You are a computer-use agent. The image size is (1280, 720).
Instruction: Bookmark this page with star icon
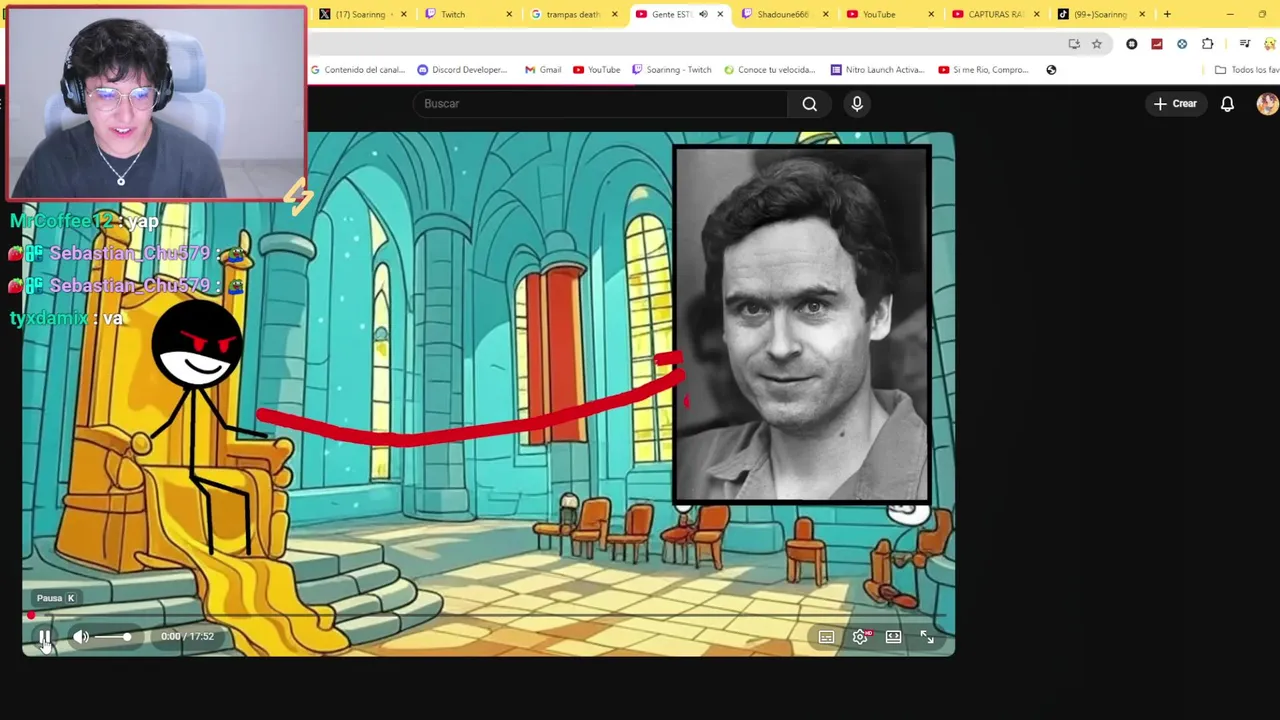(1097, 44)
